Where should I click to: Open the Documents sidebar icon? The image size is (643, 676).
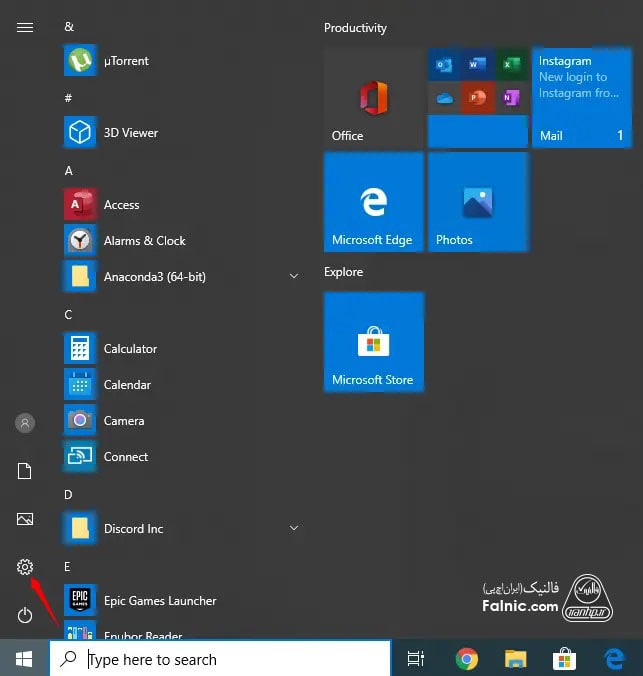pos(25,471)
